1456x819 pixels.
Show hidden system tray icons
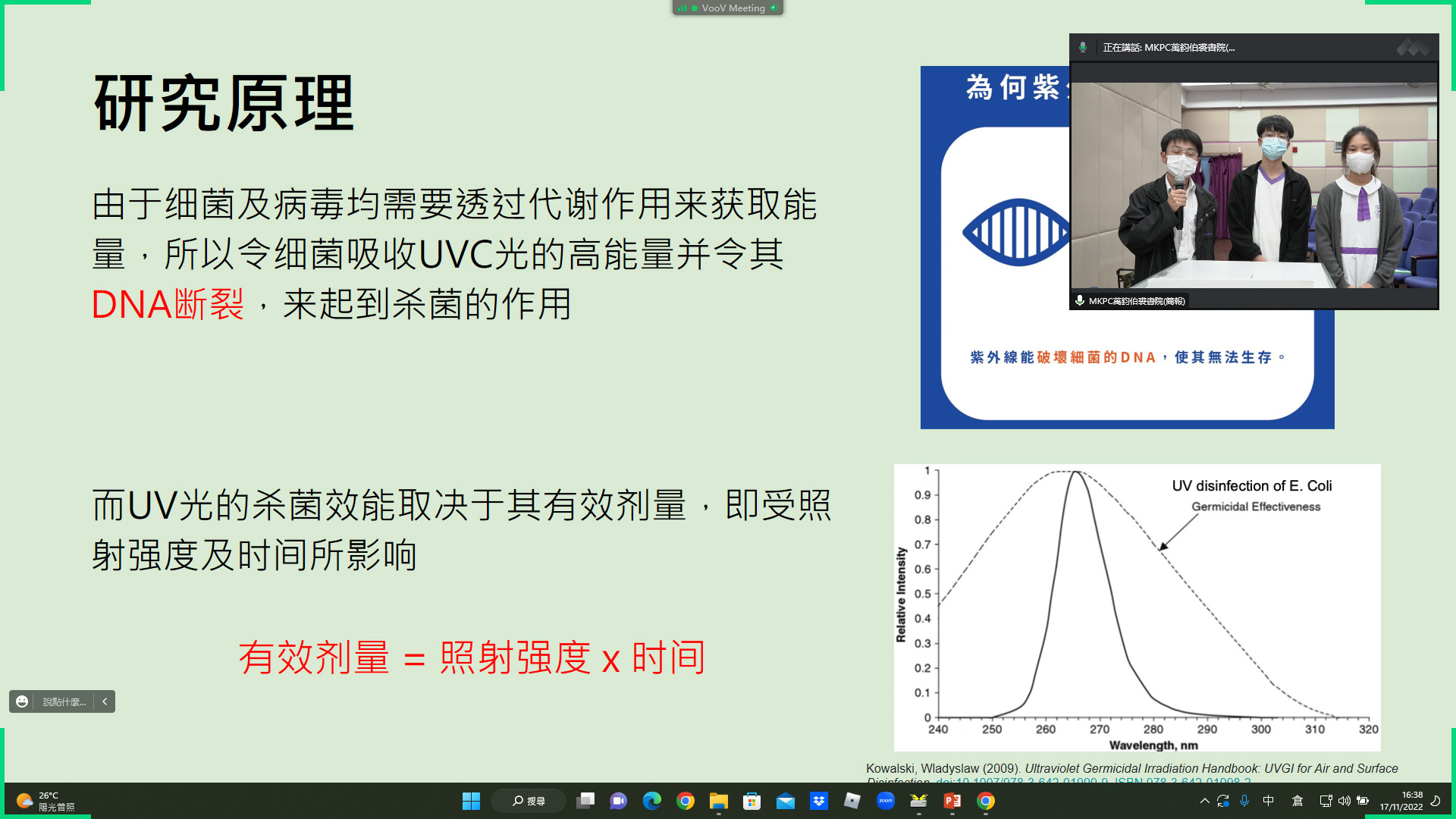pyautogui.click(x=1204, y=801)
